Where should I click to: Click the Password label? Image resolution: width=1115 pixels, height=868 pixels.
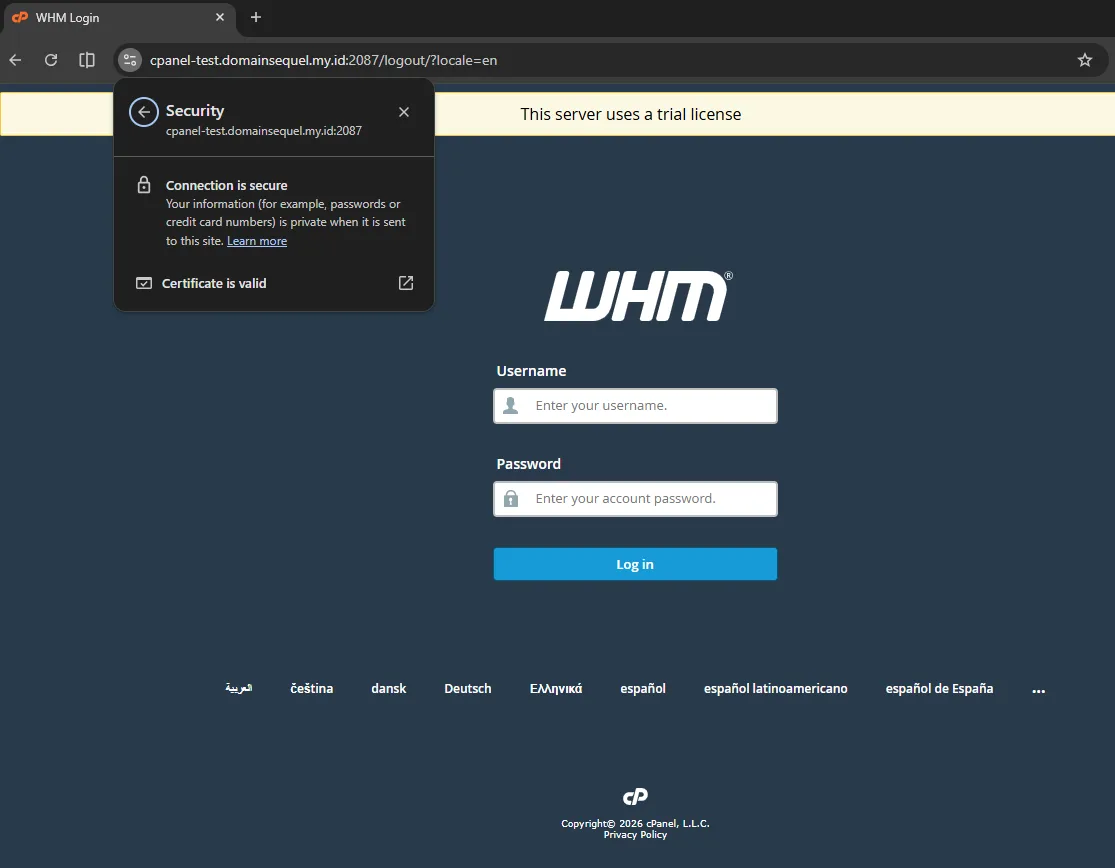pyautogui.click(x=528, y=464)
